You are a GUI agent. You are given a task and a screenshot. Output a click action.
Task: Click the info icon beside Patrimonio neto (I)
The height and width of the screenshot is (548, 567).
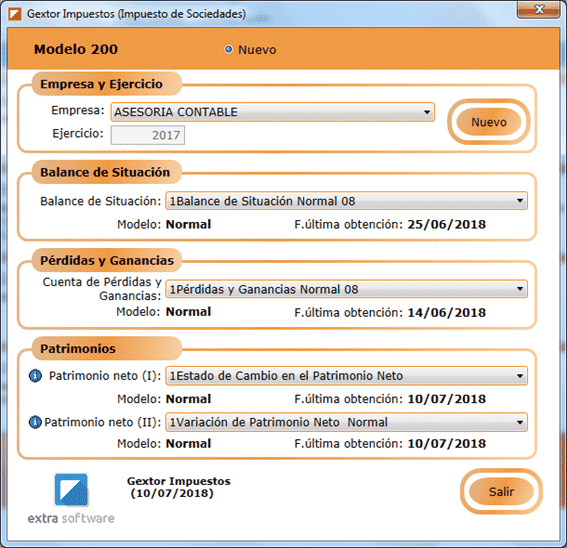click(x=35, y=376)
